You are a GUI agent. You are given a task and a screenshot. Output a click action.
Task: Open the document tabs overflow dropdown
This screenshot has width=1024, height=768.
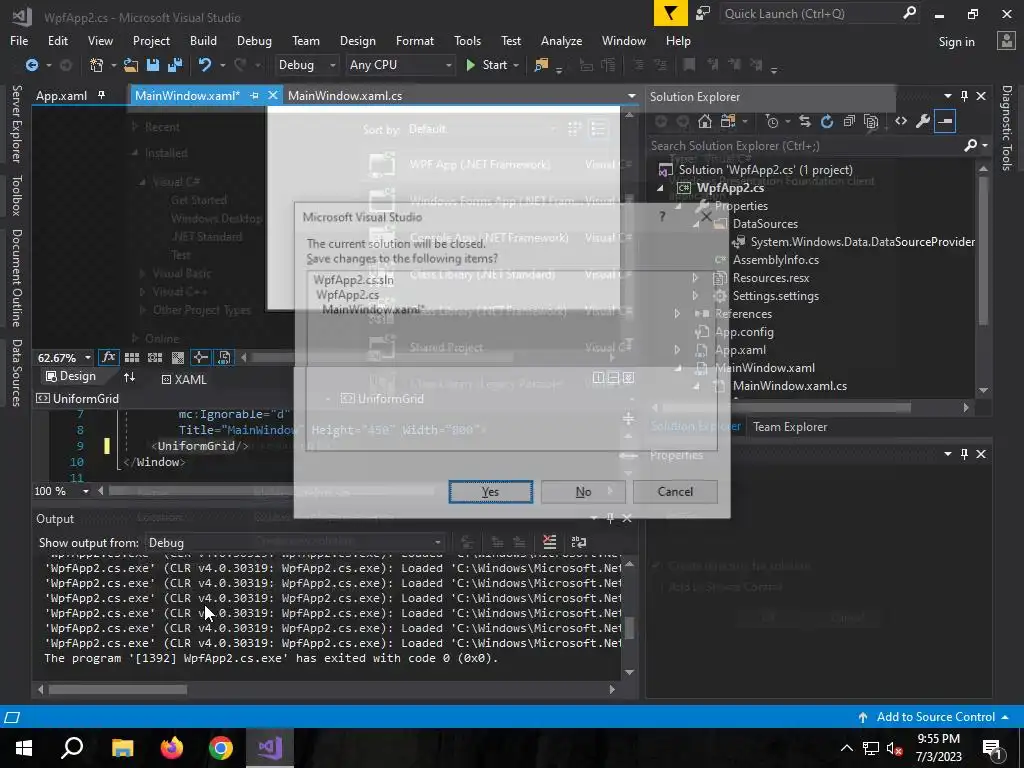click(x=631, y=96)
